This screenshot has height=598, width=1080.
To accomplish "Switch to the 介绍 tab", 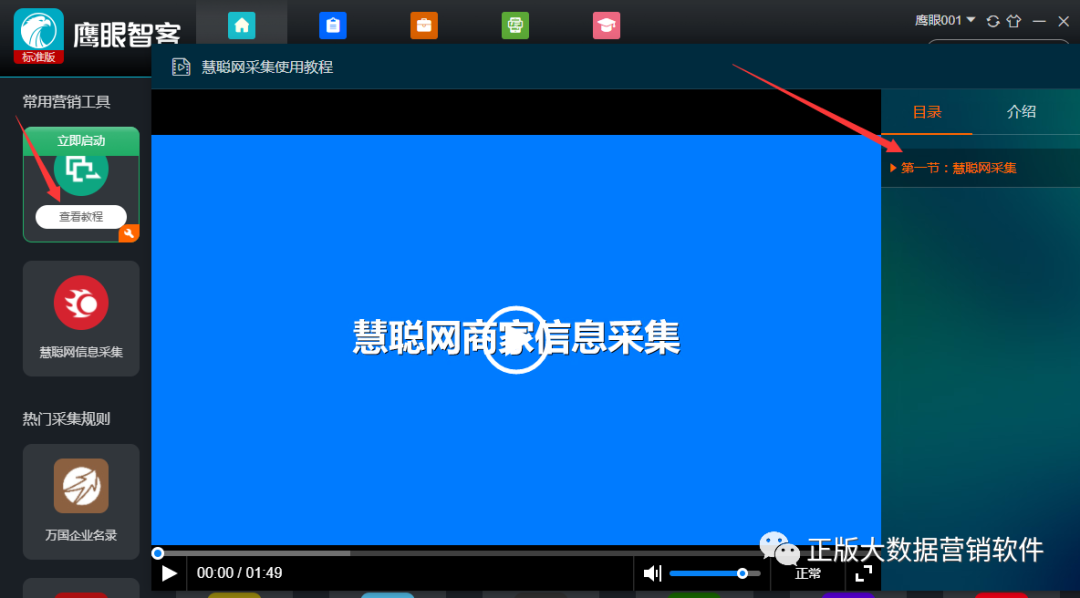I will [1023, 112].
